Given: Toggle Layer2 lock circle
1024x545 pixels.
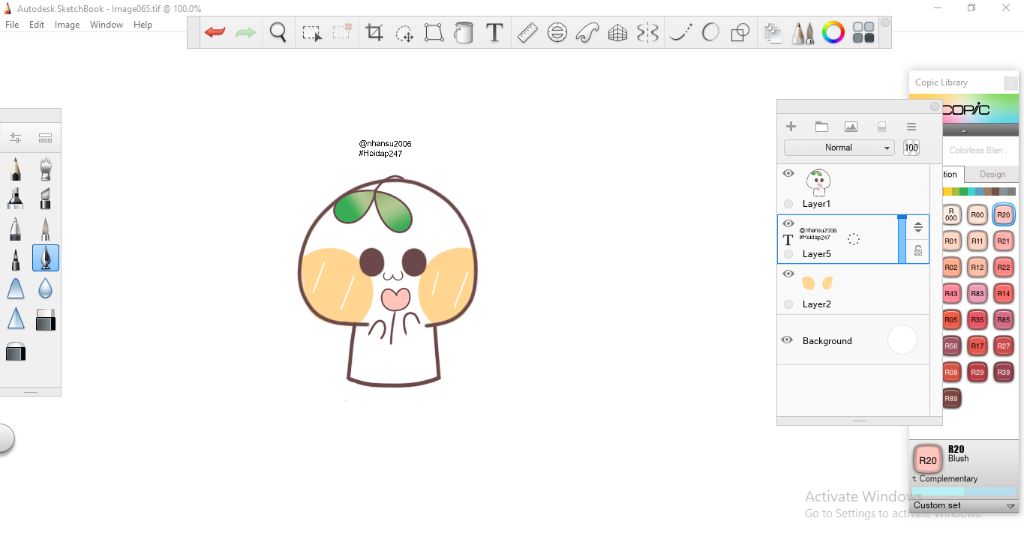Looking at the screenshot, I should point(788,304).
